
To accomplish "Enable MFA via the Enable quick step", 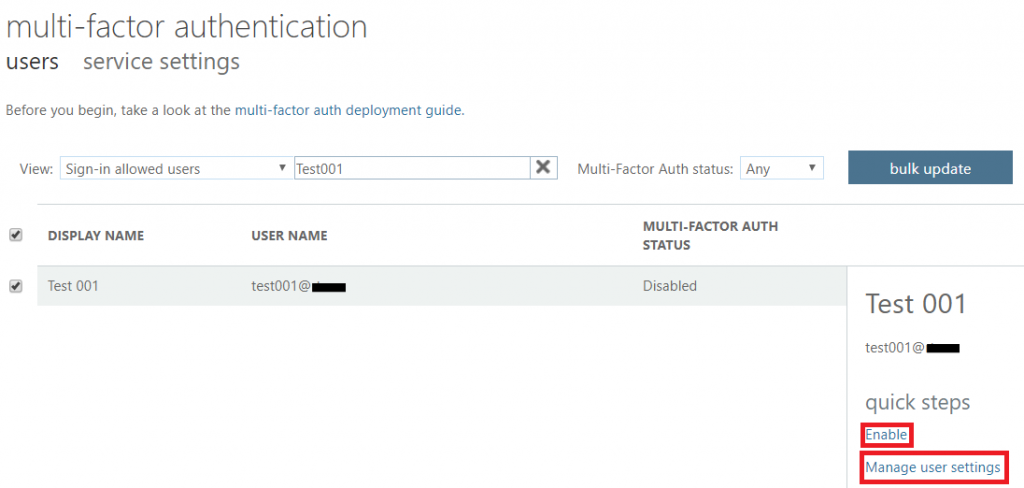I will (x=886, y=435).
